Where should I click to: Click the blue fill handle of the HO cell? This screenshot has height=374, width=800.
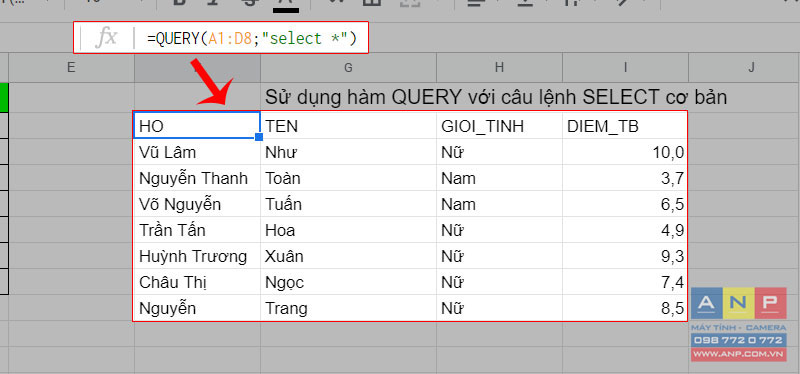click(x=259, y=137)
